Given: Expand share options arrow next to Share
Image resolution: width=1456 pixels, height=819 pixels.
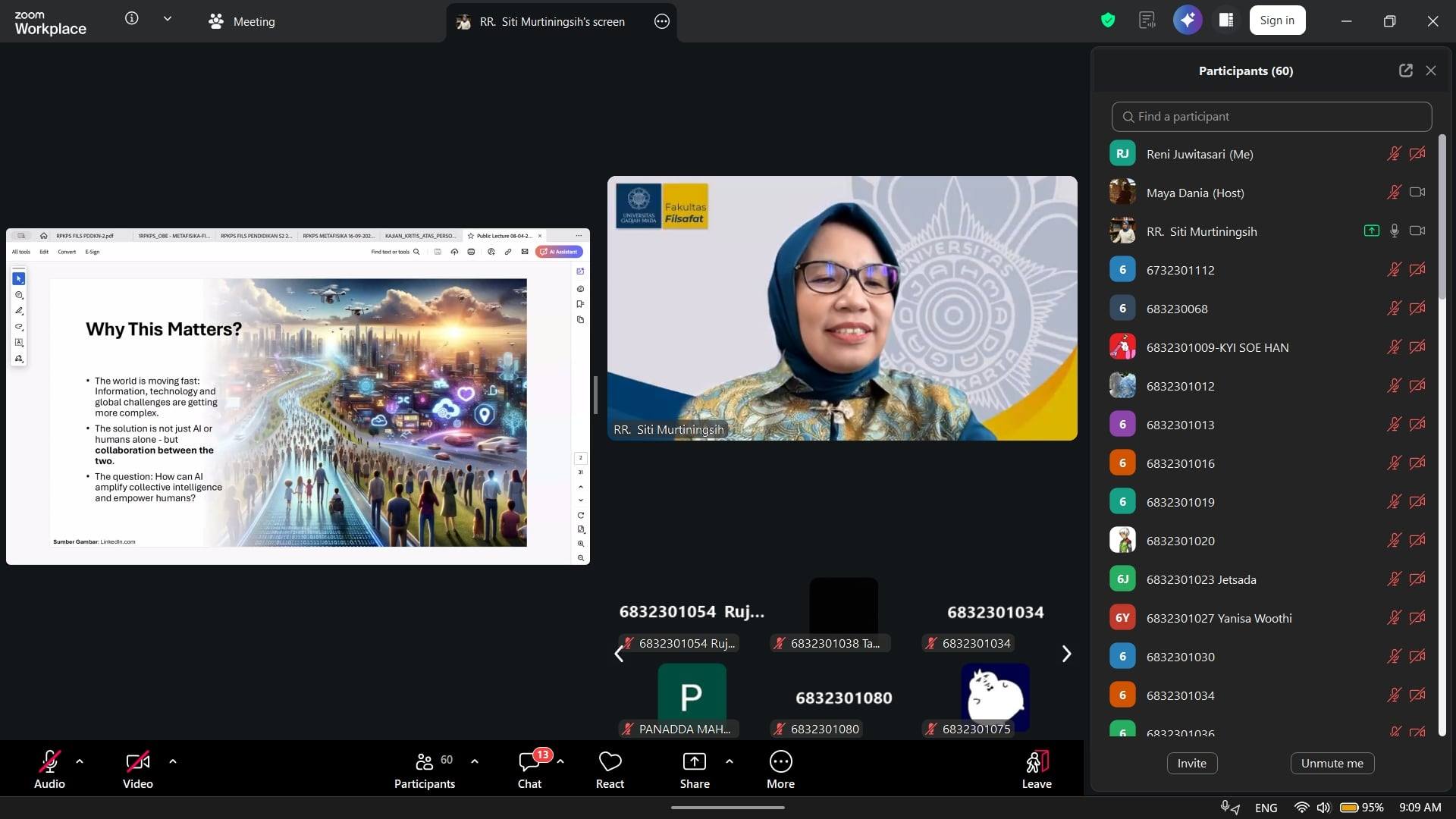Looking at the screenshot, I should pos(730,761).
